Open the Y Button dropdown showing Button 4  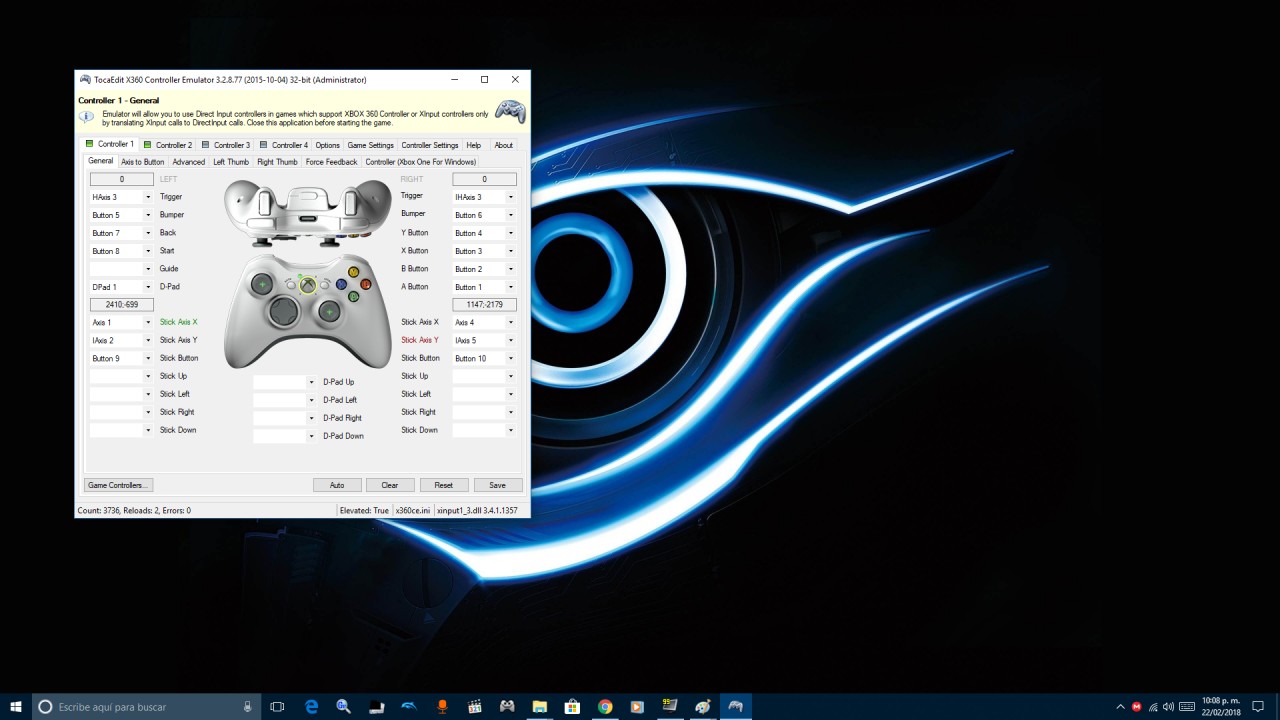pyautogui.click(x=484, y=233)
